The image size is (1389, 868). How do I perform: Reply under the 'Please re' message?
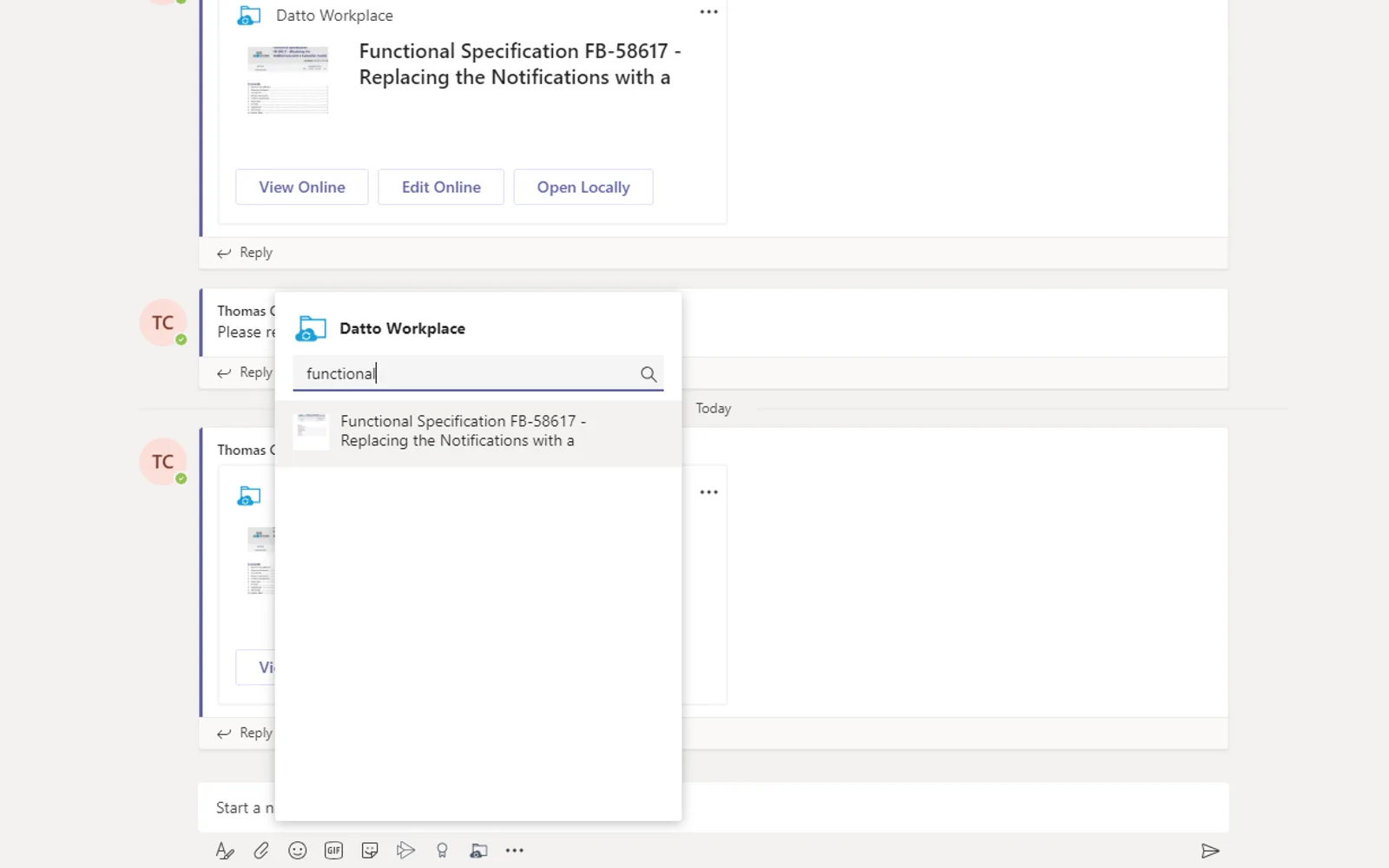(245, 372)
